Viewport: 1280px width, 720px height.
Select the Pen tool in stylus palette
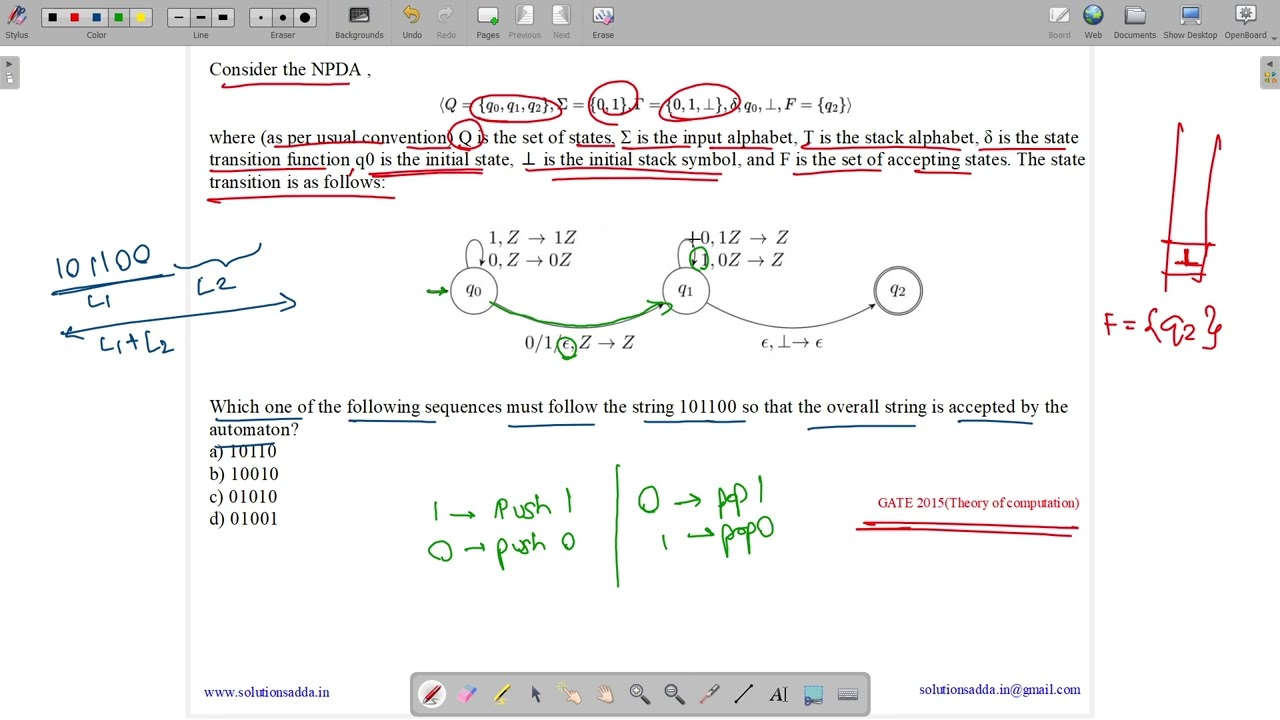432,694
